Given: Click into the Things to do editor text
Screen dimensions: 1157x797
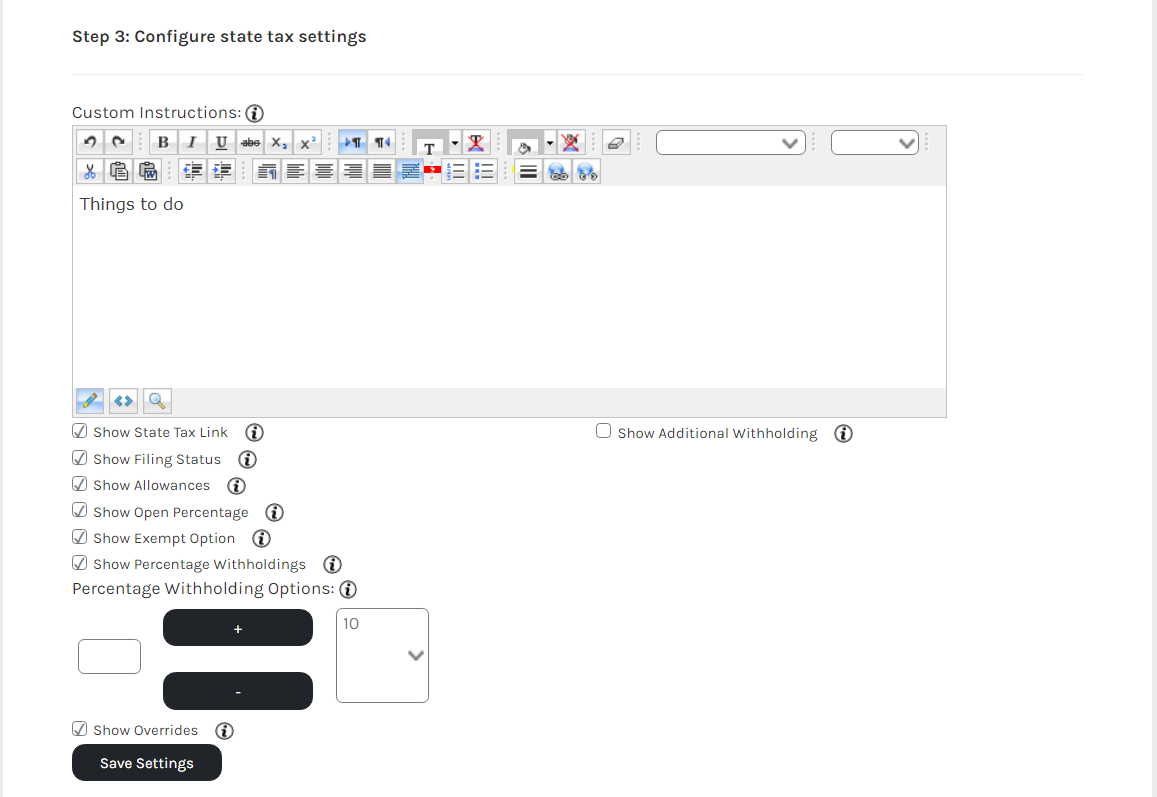Looking at the screenshot, I should pos(131,204).
